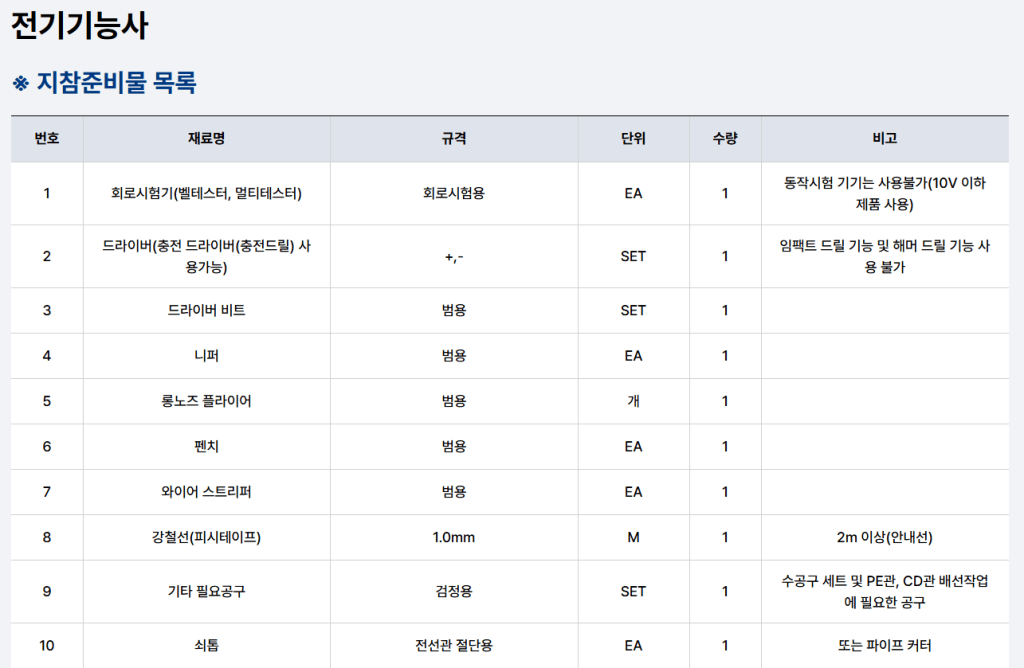The image size is (1024, 668).
Task: Click the 임팩트 드릴 기능 remark
Action: [885, 256]
